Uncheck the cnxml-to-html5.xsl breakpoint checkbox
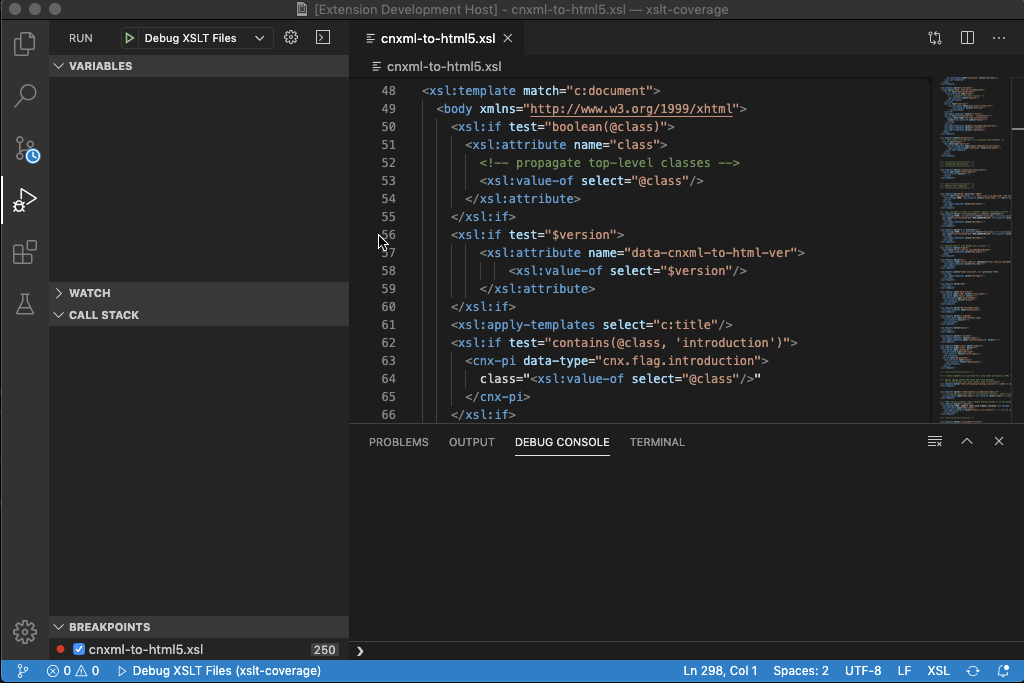 pyautogui.click(x=79, y=649)
